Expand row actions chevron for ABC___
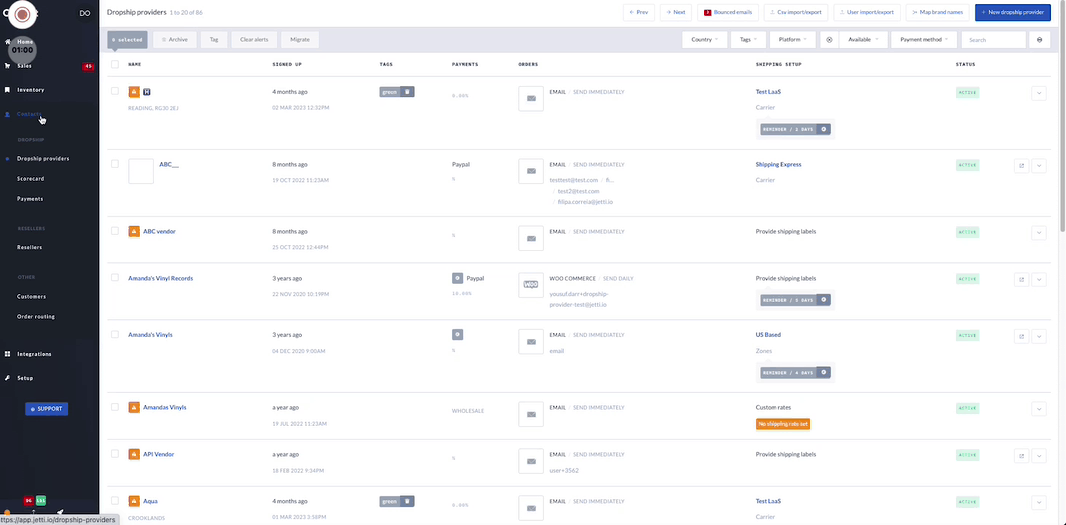Screen dimensions: 1066x525 click(1038, 165)
